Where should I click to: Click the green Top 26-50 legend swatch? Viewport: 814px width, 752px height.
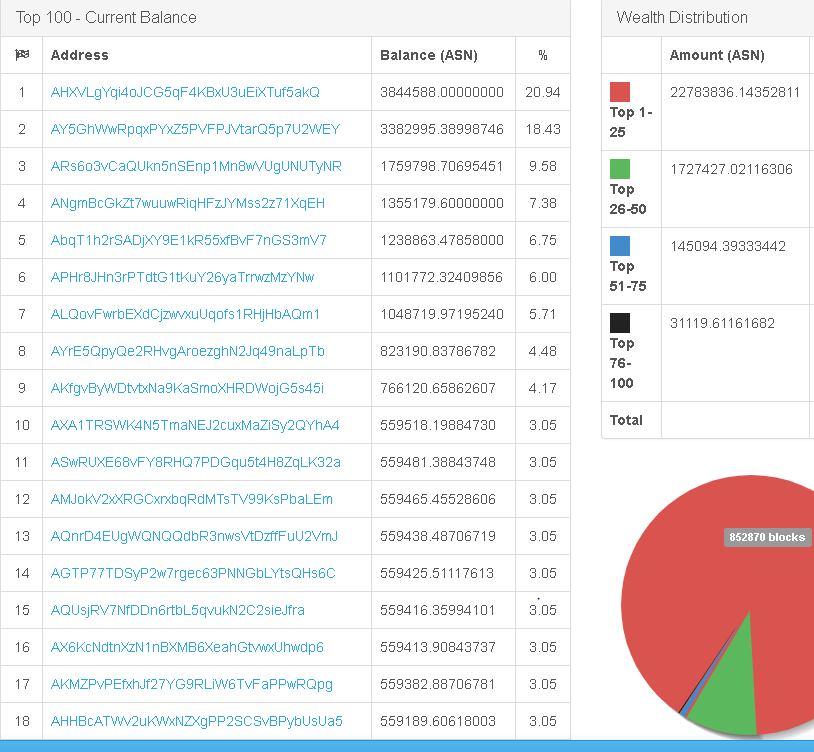pos(620,169)
